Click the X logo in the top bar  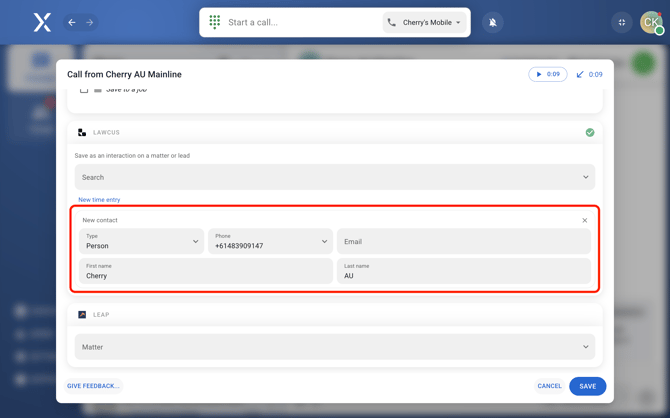42,22
